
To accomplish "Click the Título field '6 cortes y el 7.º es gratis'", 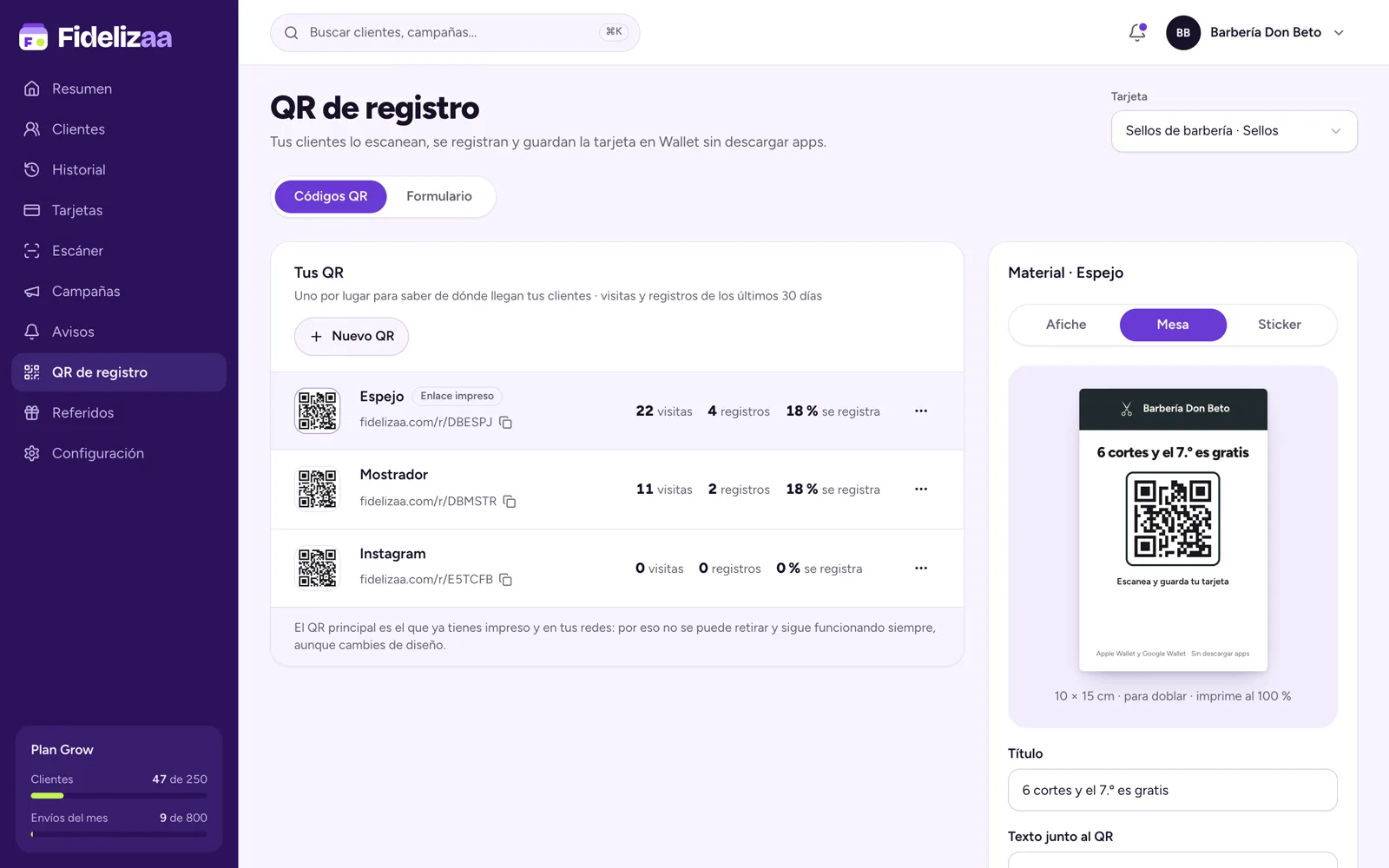I will point(1172,790).
